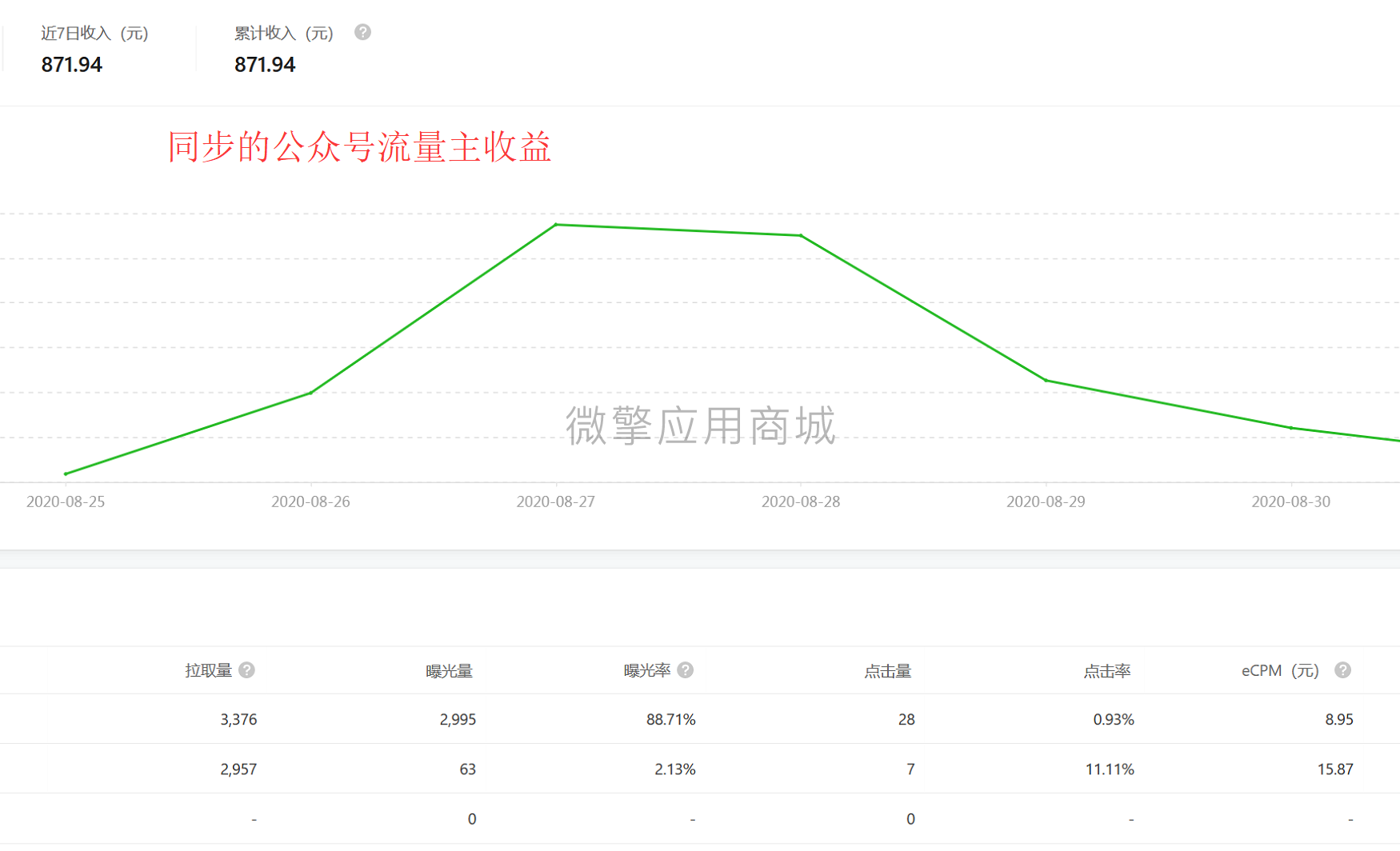Click the 8.95 eCPM cell
The image size is (1400, 851).
pyautogui.click(x=1339, y=719)
